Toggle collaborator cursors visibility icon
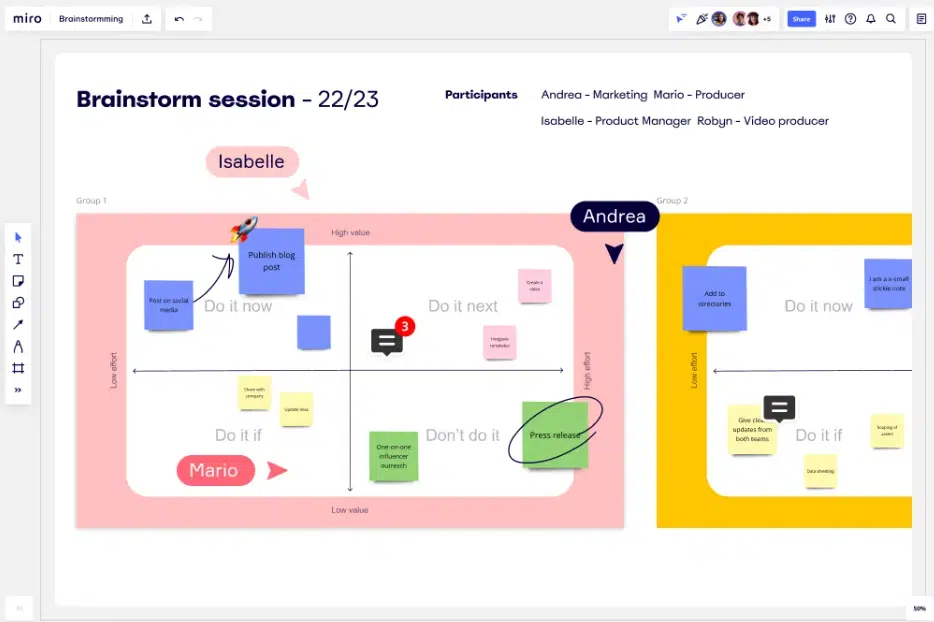Viewport: 934px width, 622px height. (x=682, y=19)
